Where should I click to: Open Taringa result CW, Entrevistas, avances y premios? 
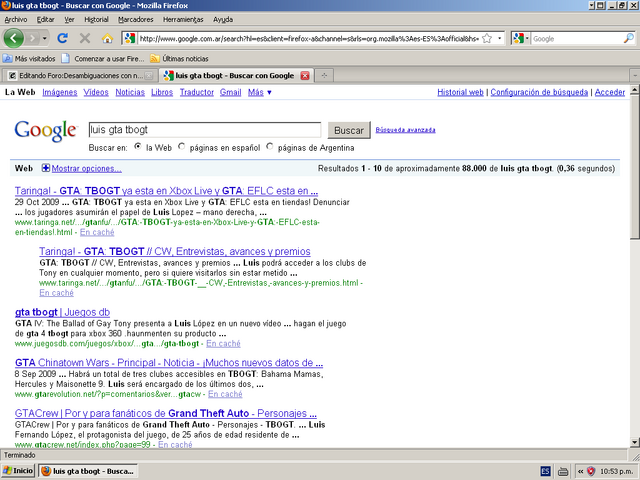click(175, 251)
